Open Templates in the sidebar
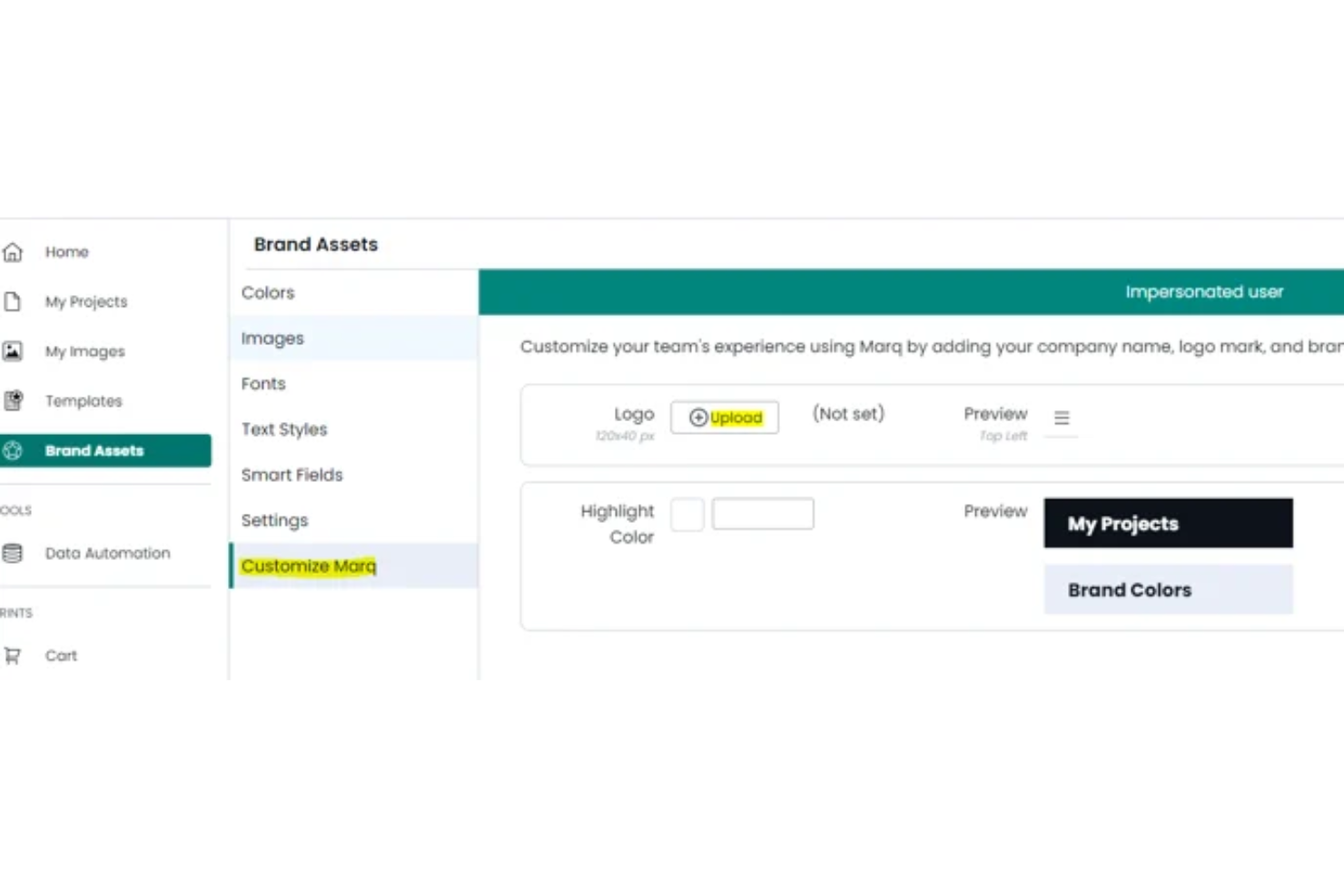Screen dimensions: 1344x896 coord(84,400)
